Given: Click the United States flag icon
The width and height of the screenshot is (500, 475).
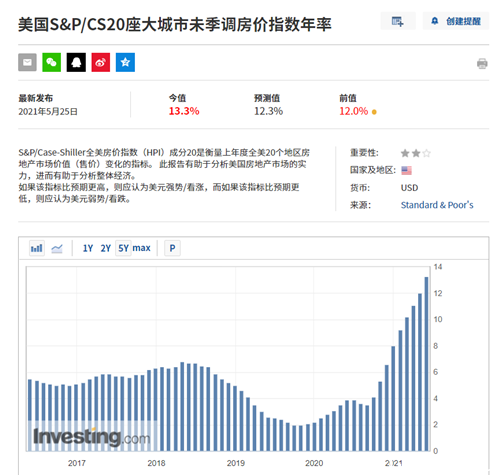Looking at the screenshot, I should point(406,171).
